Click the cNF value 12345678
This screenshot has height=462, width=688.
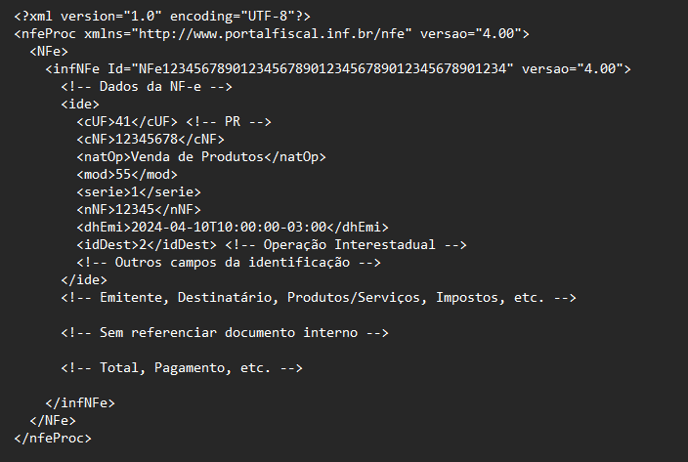pyautogui.click(x=146, y=139)
